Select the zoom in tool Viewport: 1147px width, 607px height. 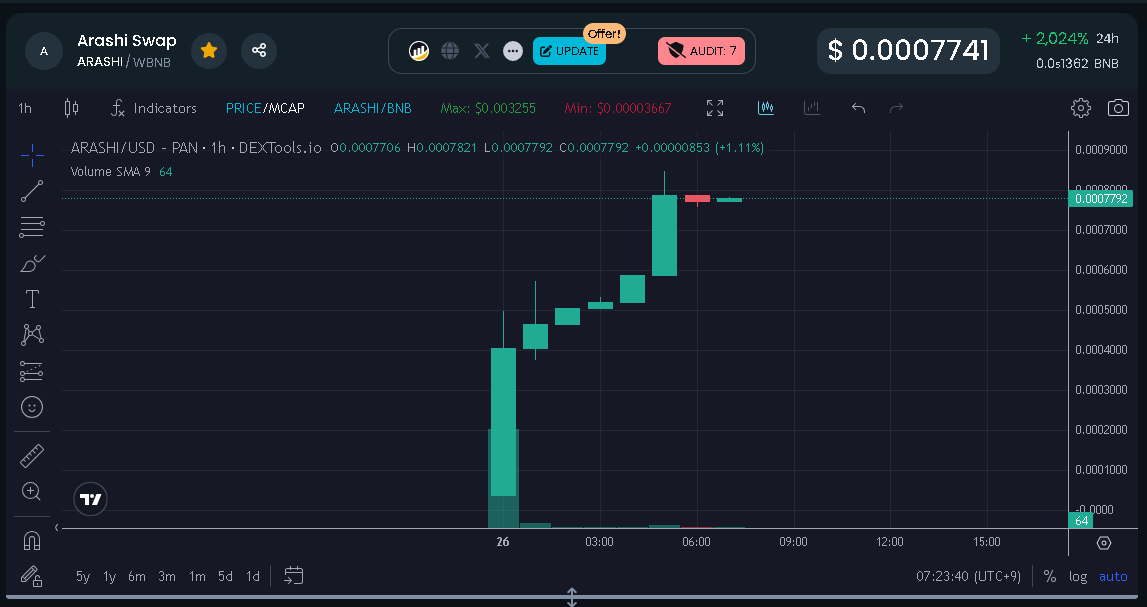pyautogui.click(x=32, y=491)
